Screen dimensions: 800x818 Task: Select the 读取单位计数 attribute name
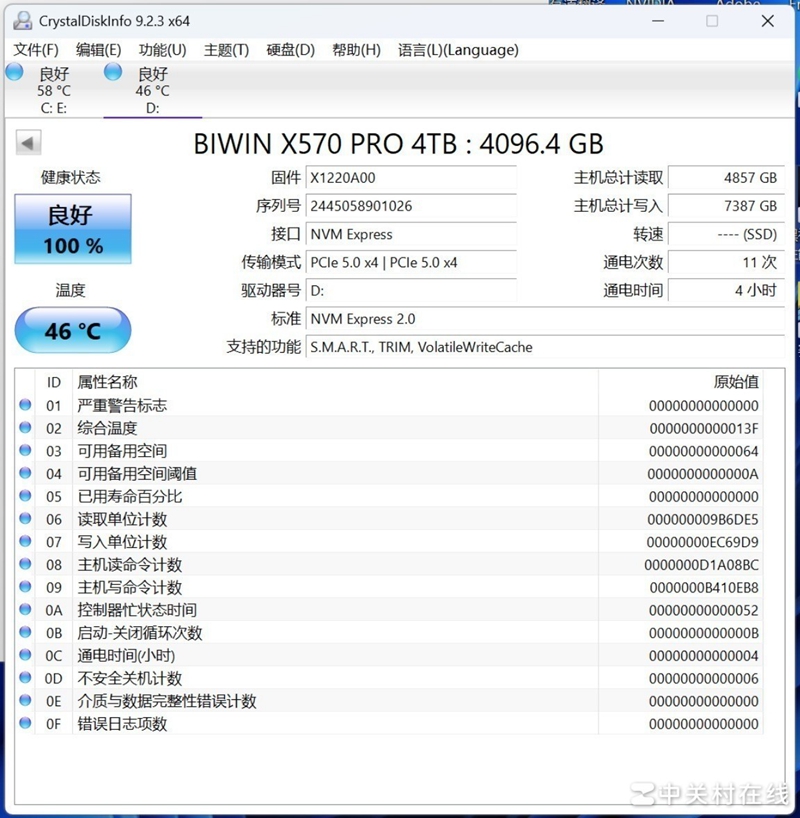[122, 519]
